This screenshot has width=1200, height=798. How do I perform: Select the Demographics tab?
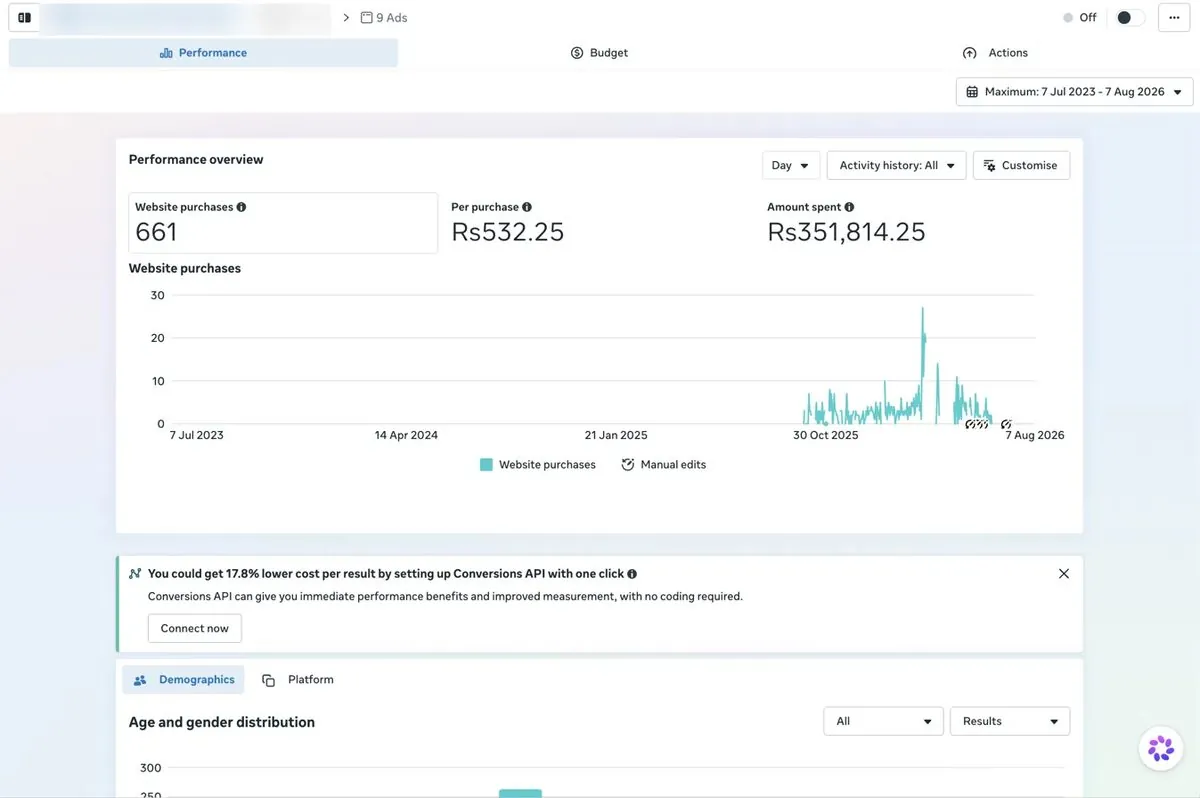point(183,680)
